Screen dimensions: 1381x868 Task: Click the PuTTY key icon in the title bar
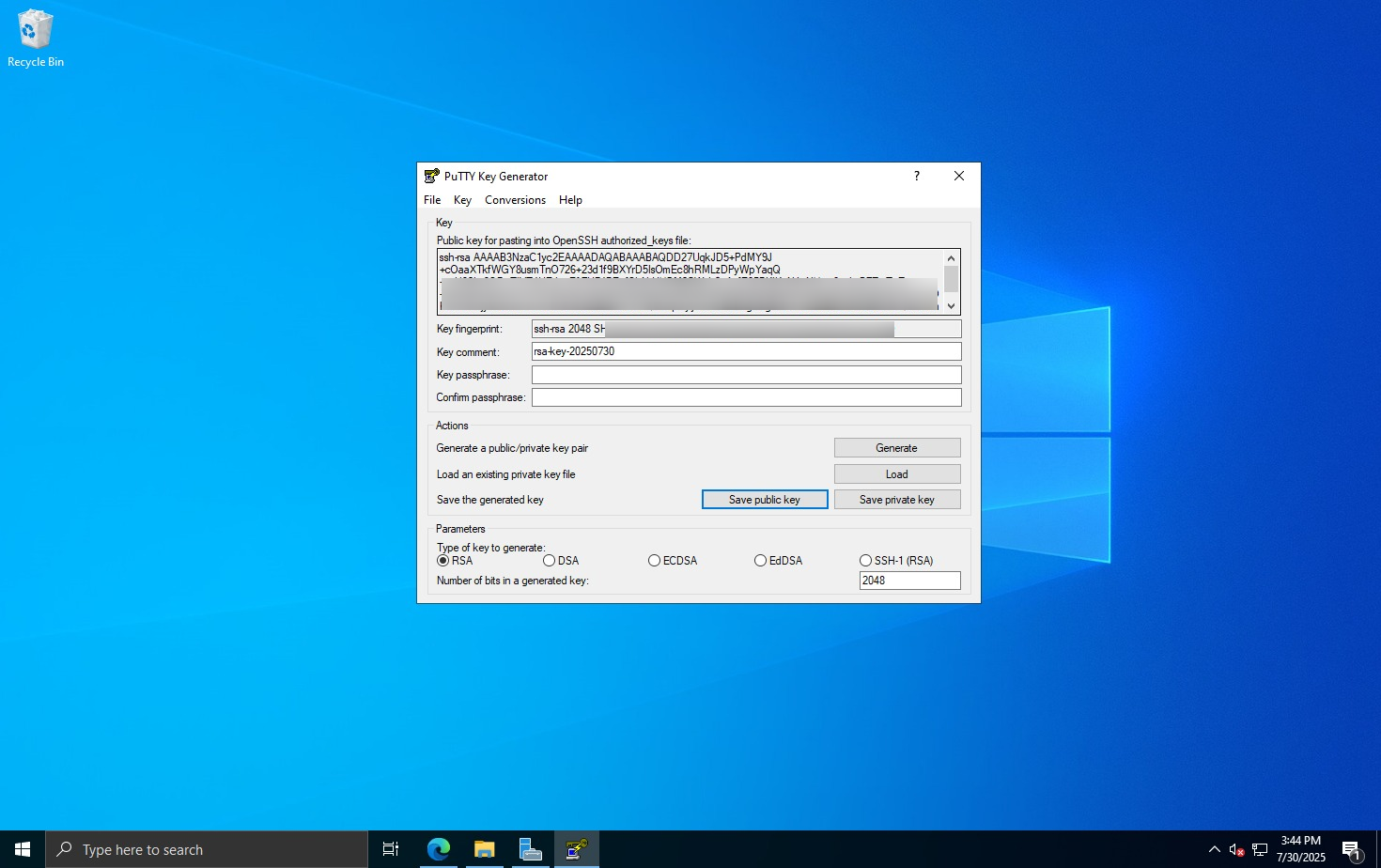point(431,176)
